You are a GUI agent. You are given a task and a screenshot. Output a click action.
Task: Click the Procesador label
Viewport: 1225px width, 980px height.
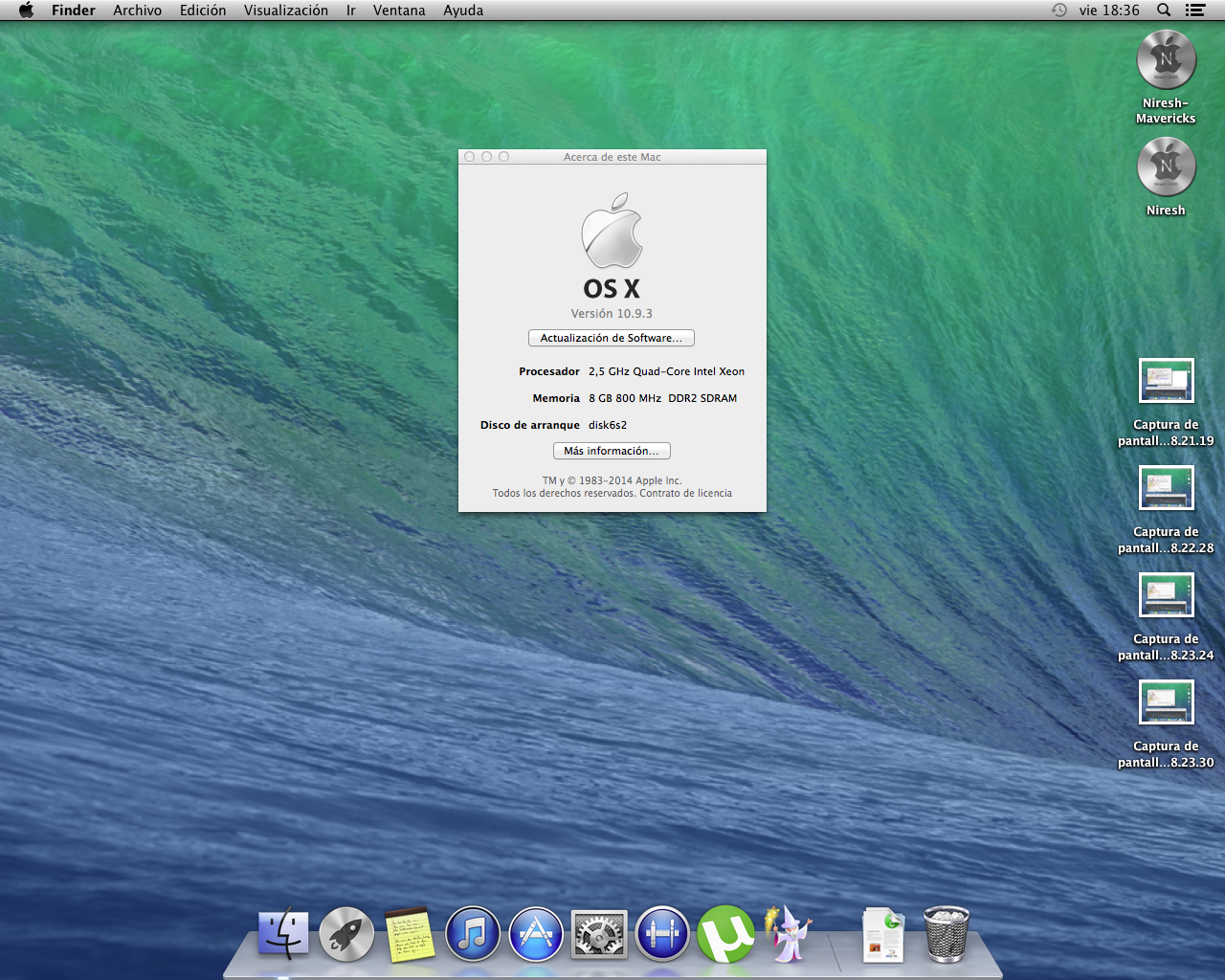(x=549, y=371)
